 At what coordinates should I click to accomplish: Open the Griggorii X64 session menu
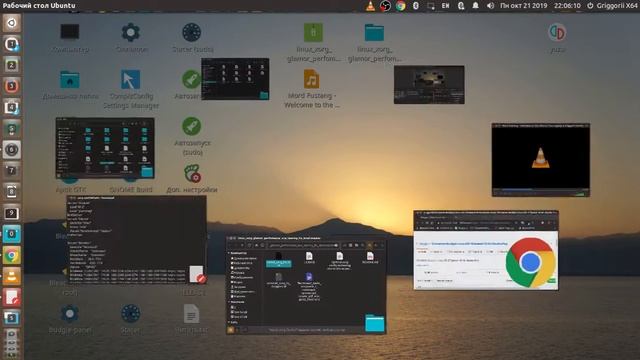(x=612, y=6)
